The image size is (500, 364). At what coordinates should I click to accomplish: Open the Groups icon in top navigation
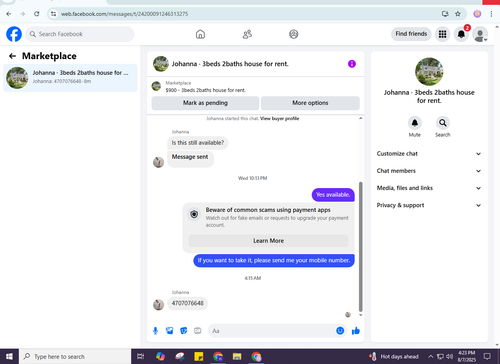pyautogui.click(x=294, y=34)
